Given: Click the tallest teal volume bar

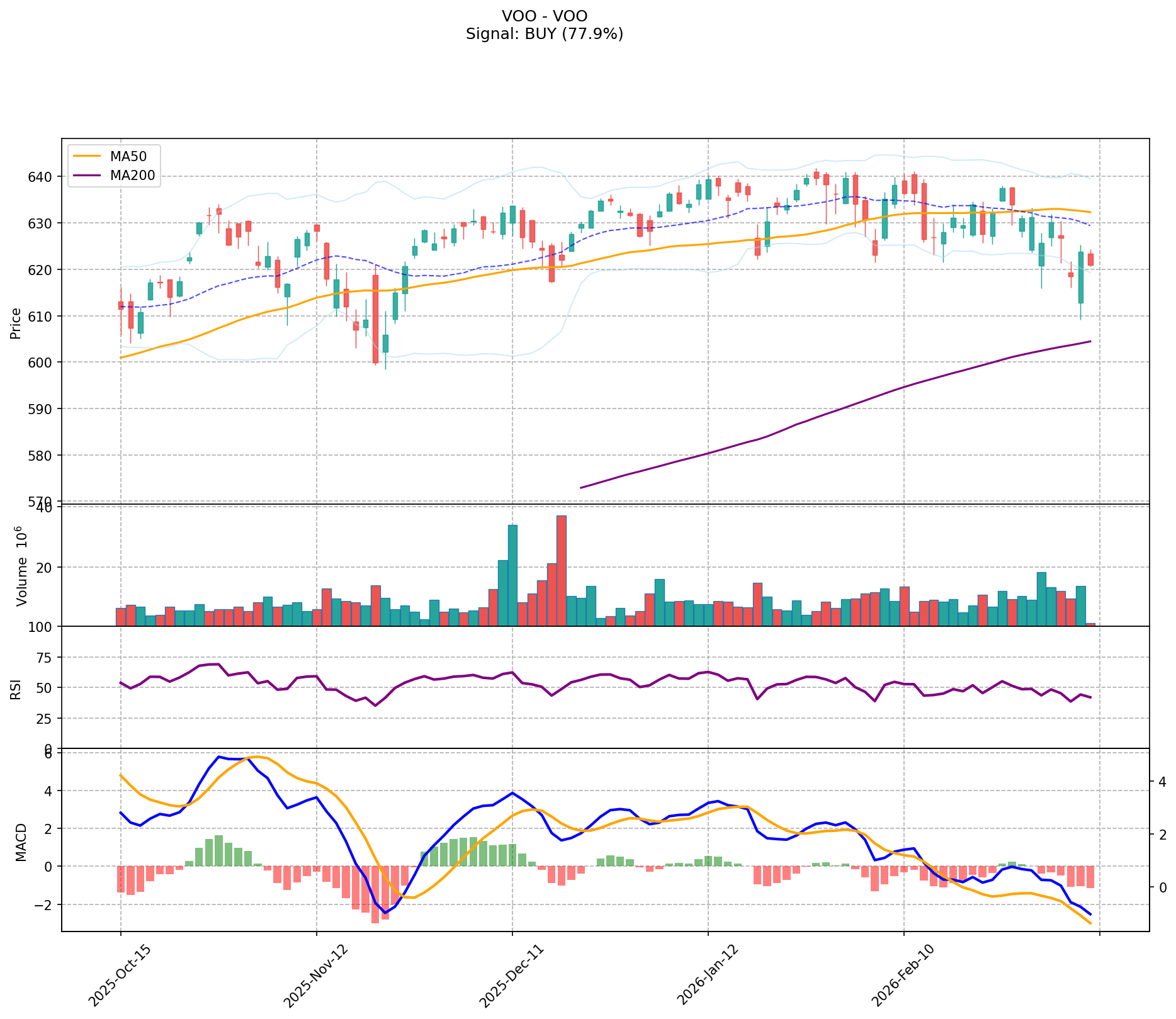Looking at the screenshot, I should pyautogui.click(x=512, y=575).
